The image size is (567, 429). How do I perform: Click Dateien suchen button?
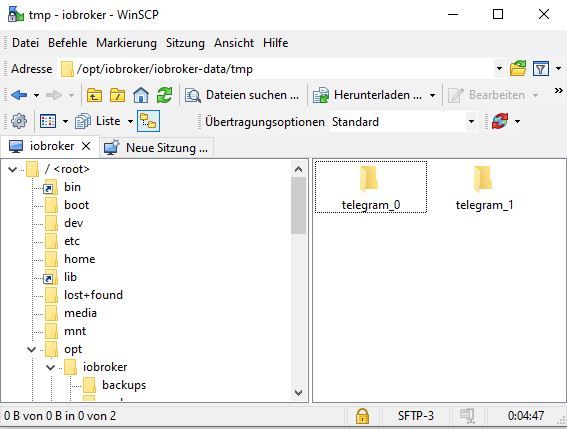coord(242,95)
